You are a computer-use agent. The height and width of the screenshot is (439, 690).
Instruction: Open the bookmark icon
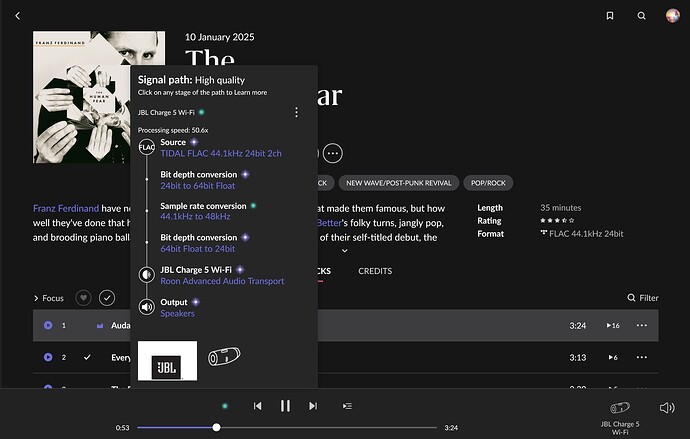coord(610,16)
